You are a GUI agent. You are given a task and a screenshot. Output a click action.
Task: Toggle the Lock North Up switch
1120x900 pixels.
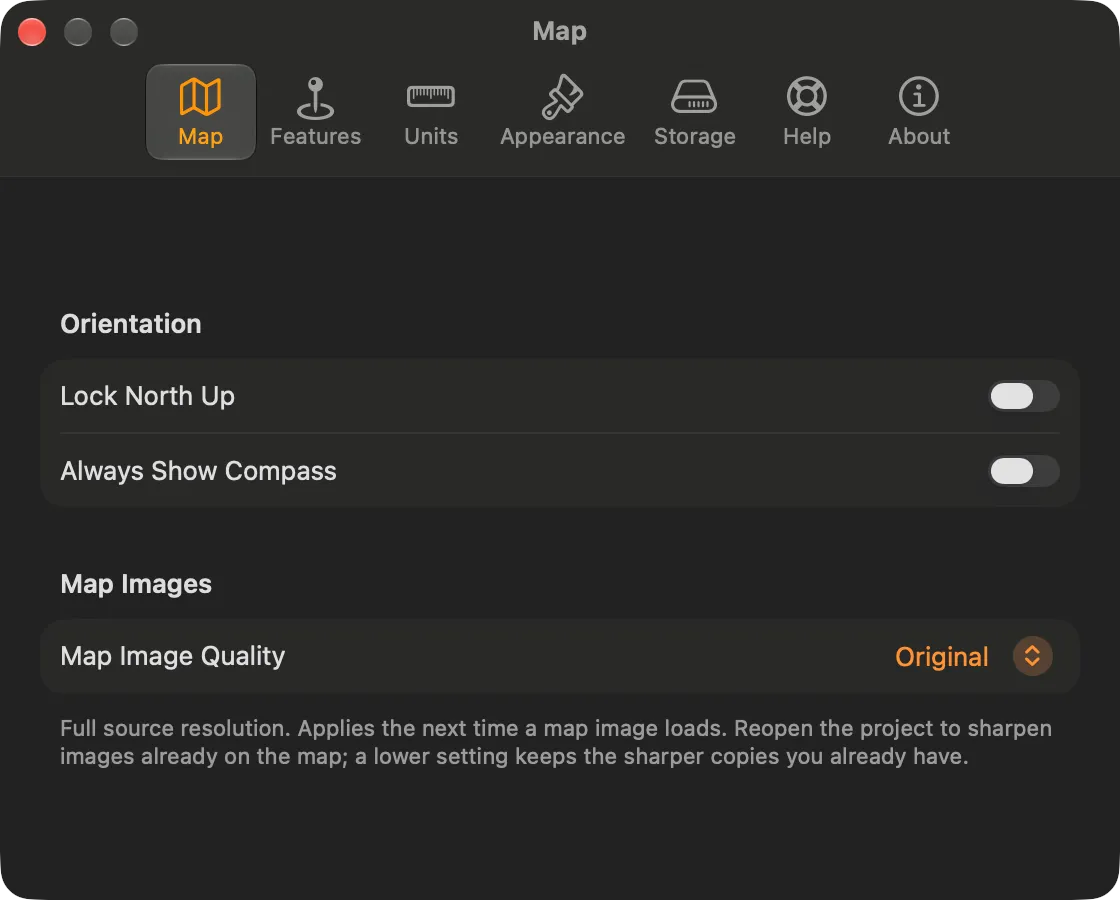(x=1024, y=396)
